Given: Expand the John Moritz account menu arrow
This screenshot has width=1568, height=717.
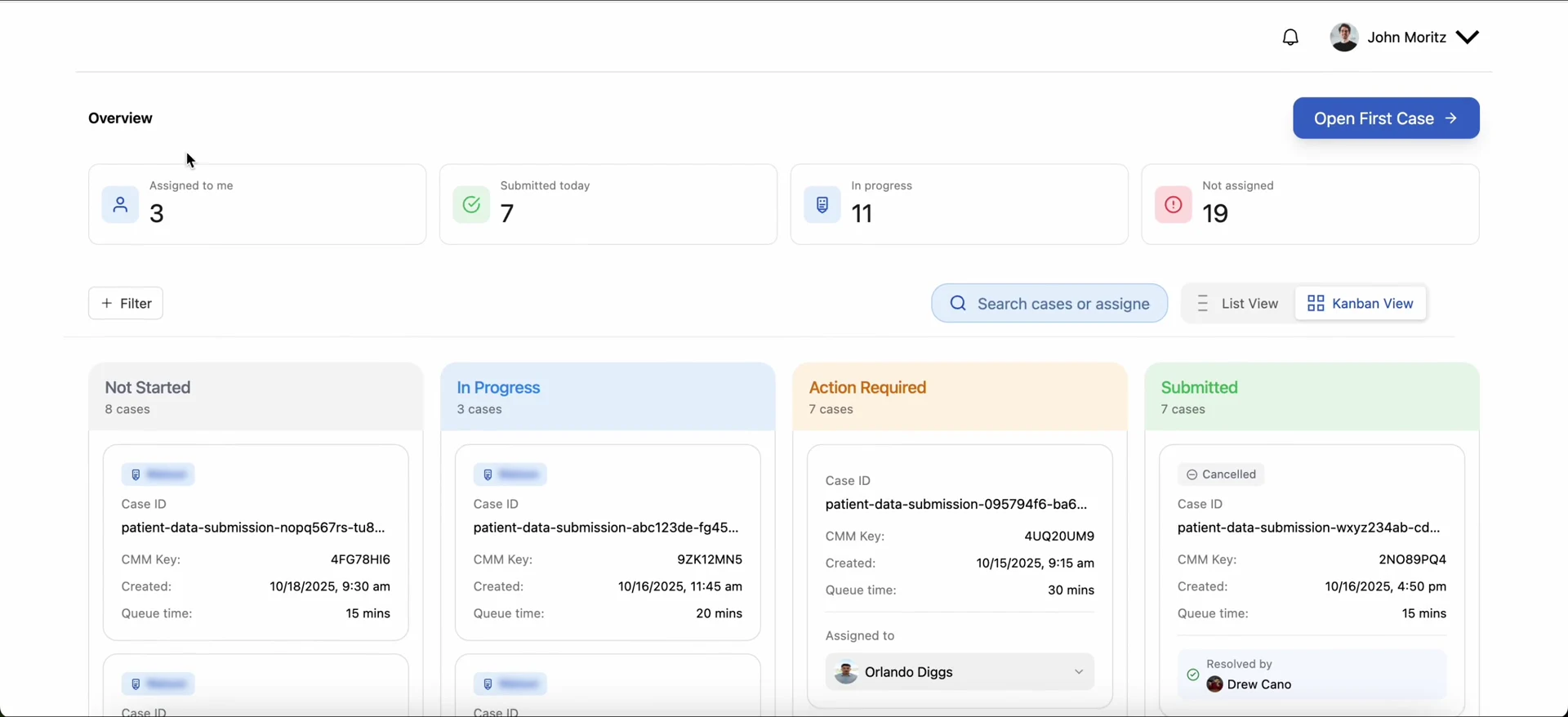Looking at the screenshot, I should [1468, 38].
